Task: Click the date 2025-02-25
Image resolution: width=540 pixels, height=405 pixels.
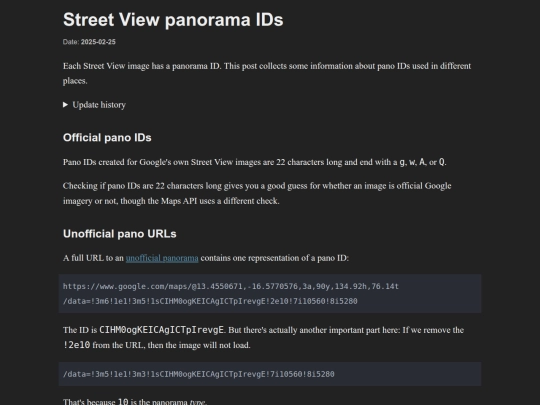Action: pos(98,42)
